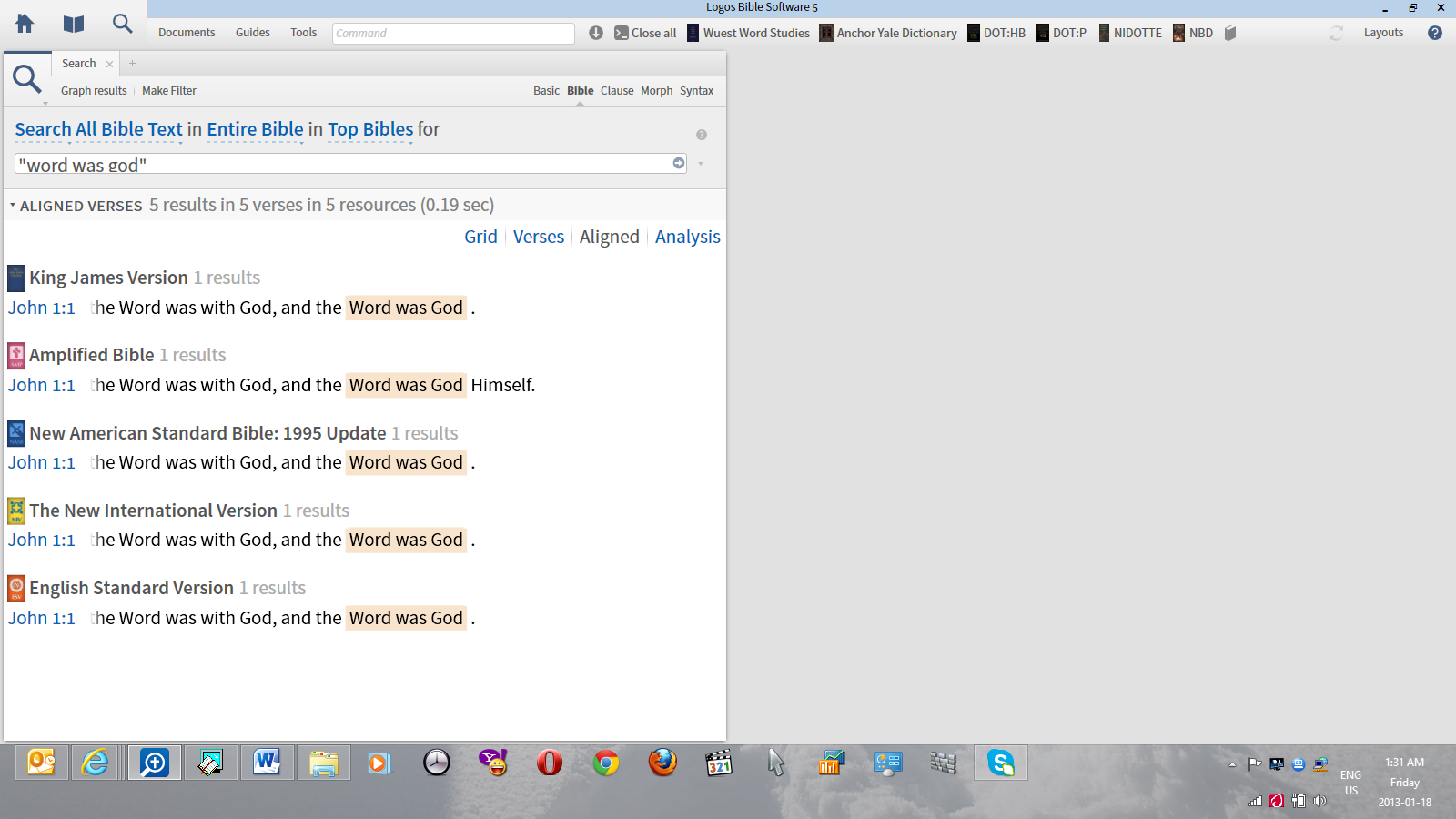Open Microsoft Word from the taskbar
1456x819 pixels.
coord(267,763)
